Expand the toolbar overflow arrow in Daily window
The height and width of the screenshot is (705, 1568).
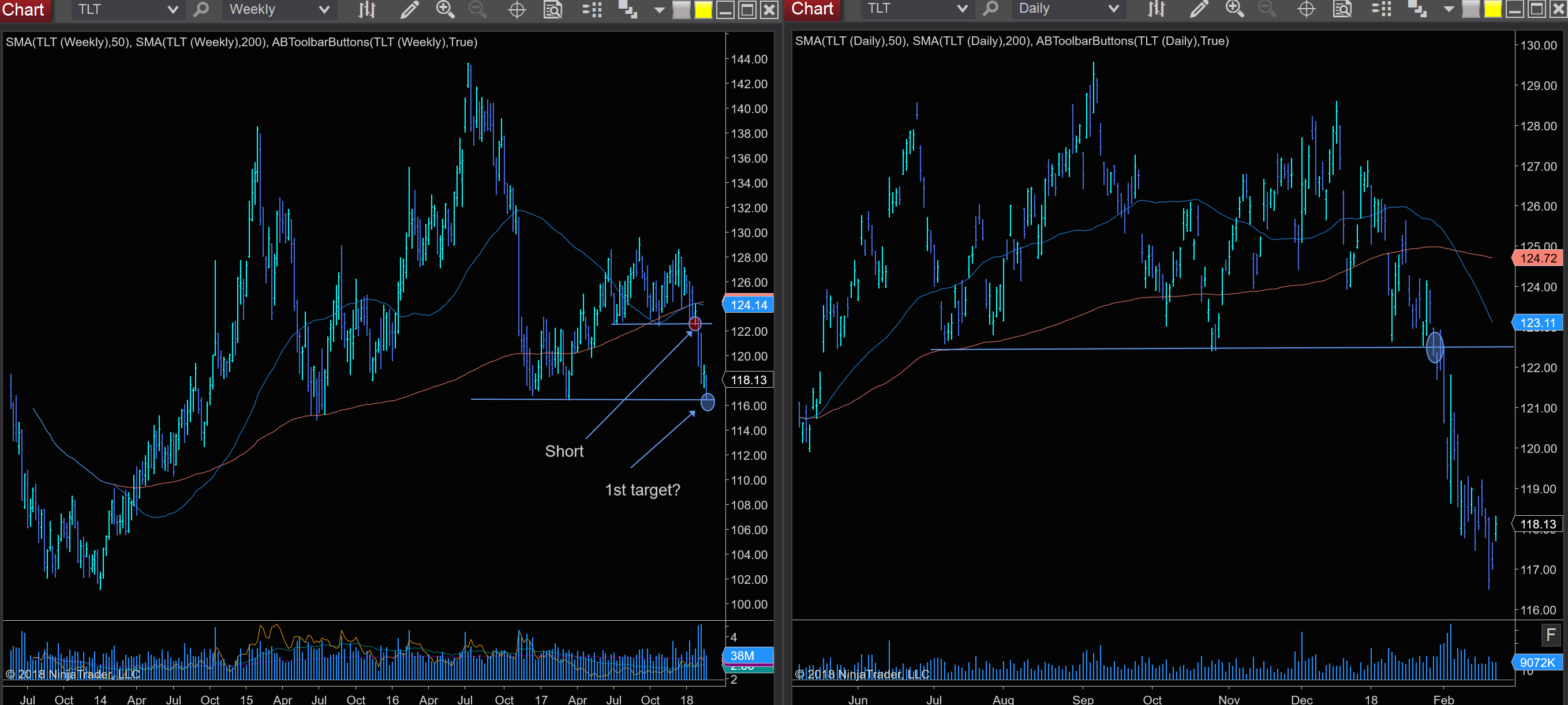click(x=1449, y=9)
